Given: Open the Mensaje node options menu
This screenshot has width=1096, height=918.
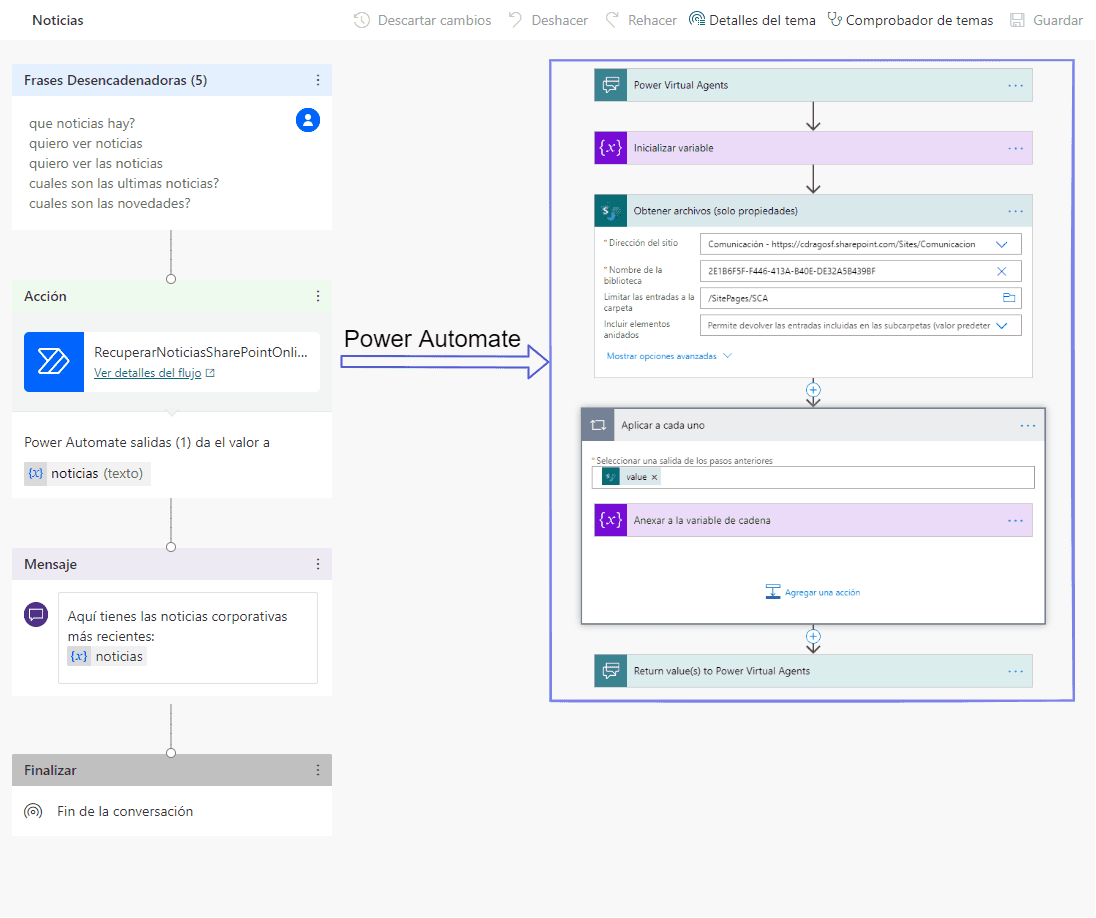Looking at the screenshot, I should click(x=318, y=564).
